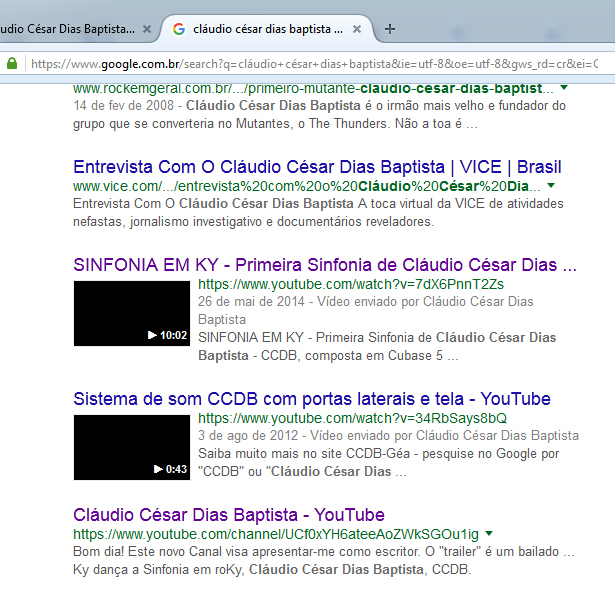Open a new browser tab

[x=390, y=29]
